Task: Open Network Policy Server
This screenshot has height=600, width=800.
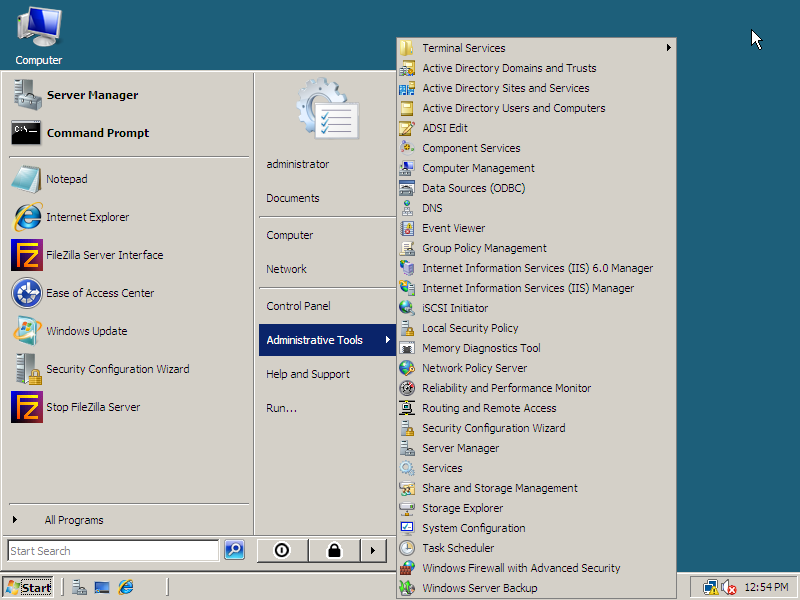Action: [536, 368]
